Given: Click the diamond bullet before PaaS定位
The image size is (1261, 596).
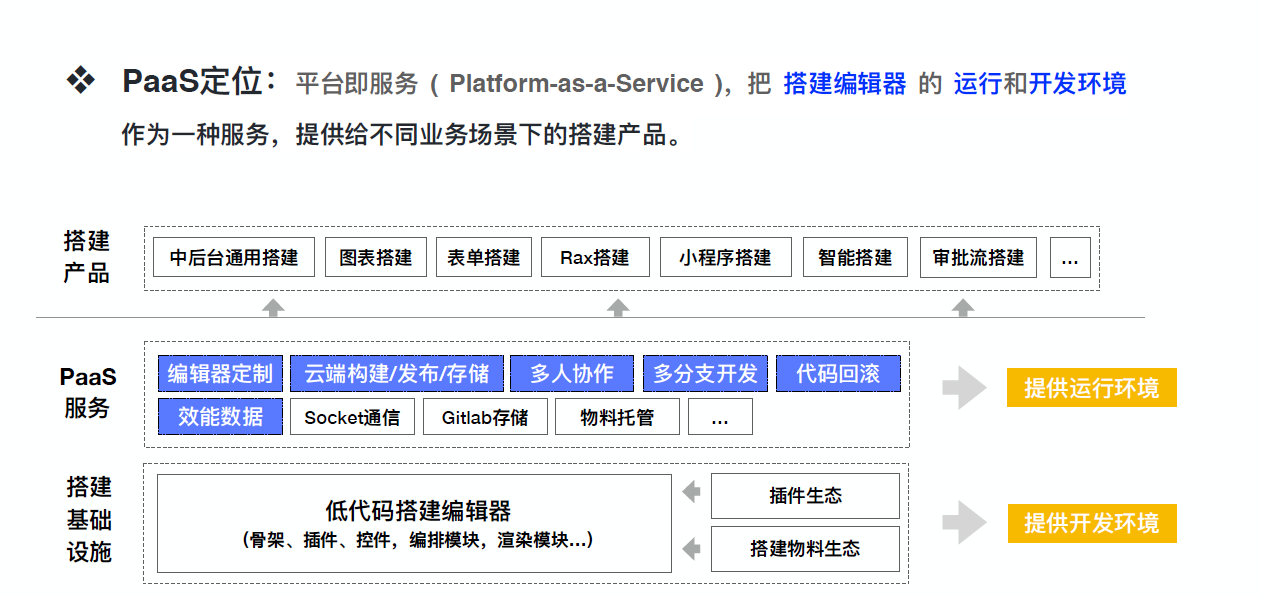Looking at the screenshot, I should [x=80, y=81].
